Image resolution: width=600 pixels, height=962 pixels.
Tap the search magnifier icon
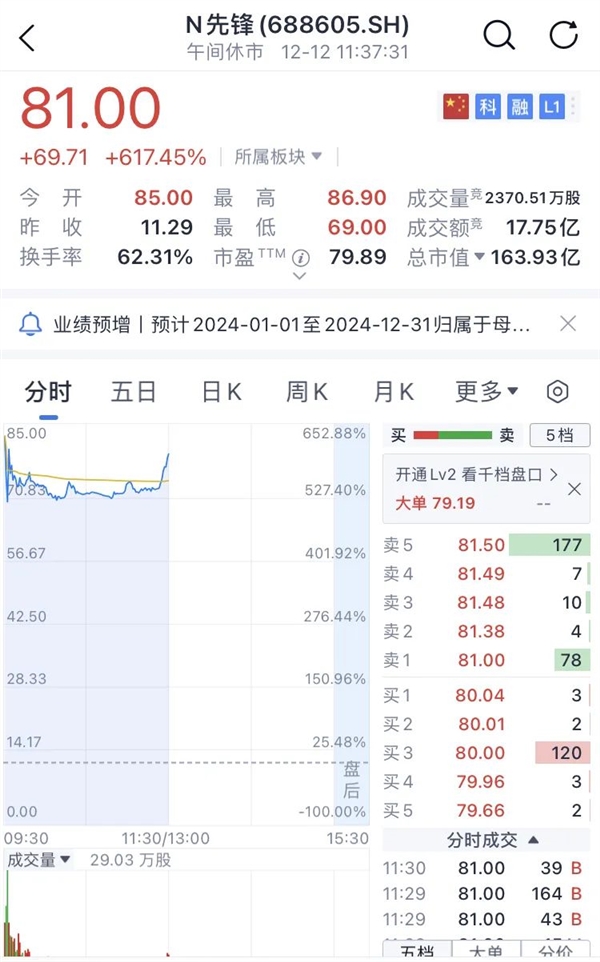(499, 35)
